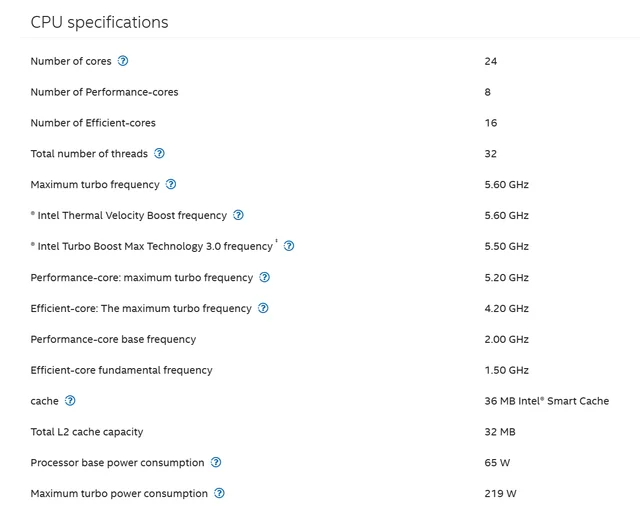Click the help icon beside cache
The image size is (640, 512).
pos(70,401)
